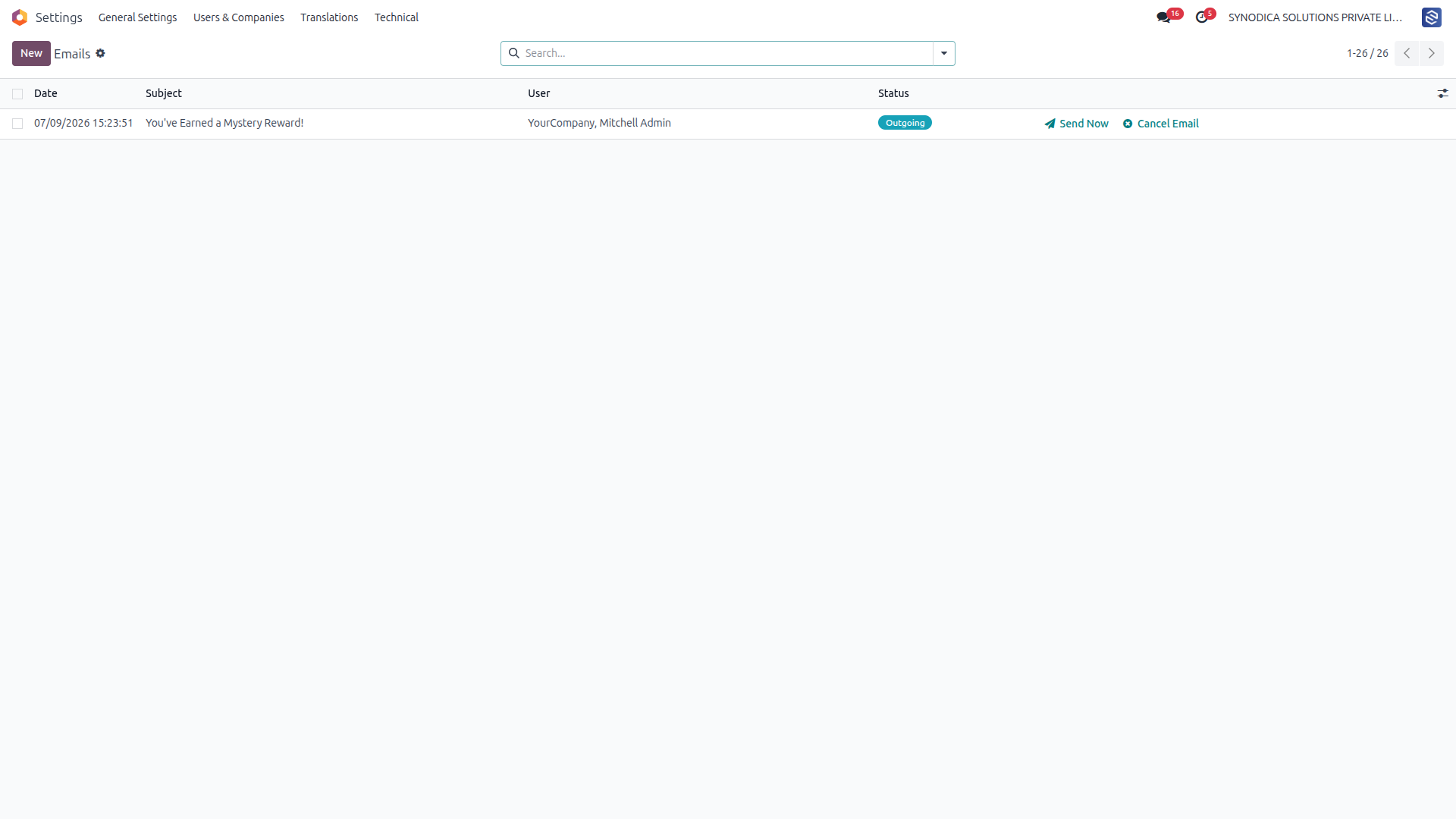Open the user avatar menu icon
Screen dimensions: 1456x819
pos(1431,17)
